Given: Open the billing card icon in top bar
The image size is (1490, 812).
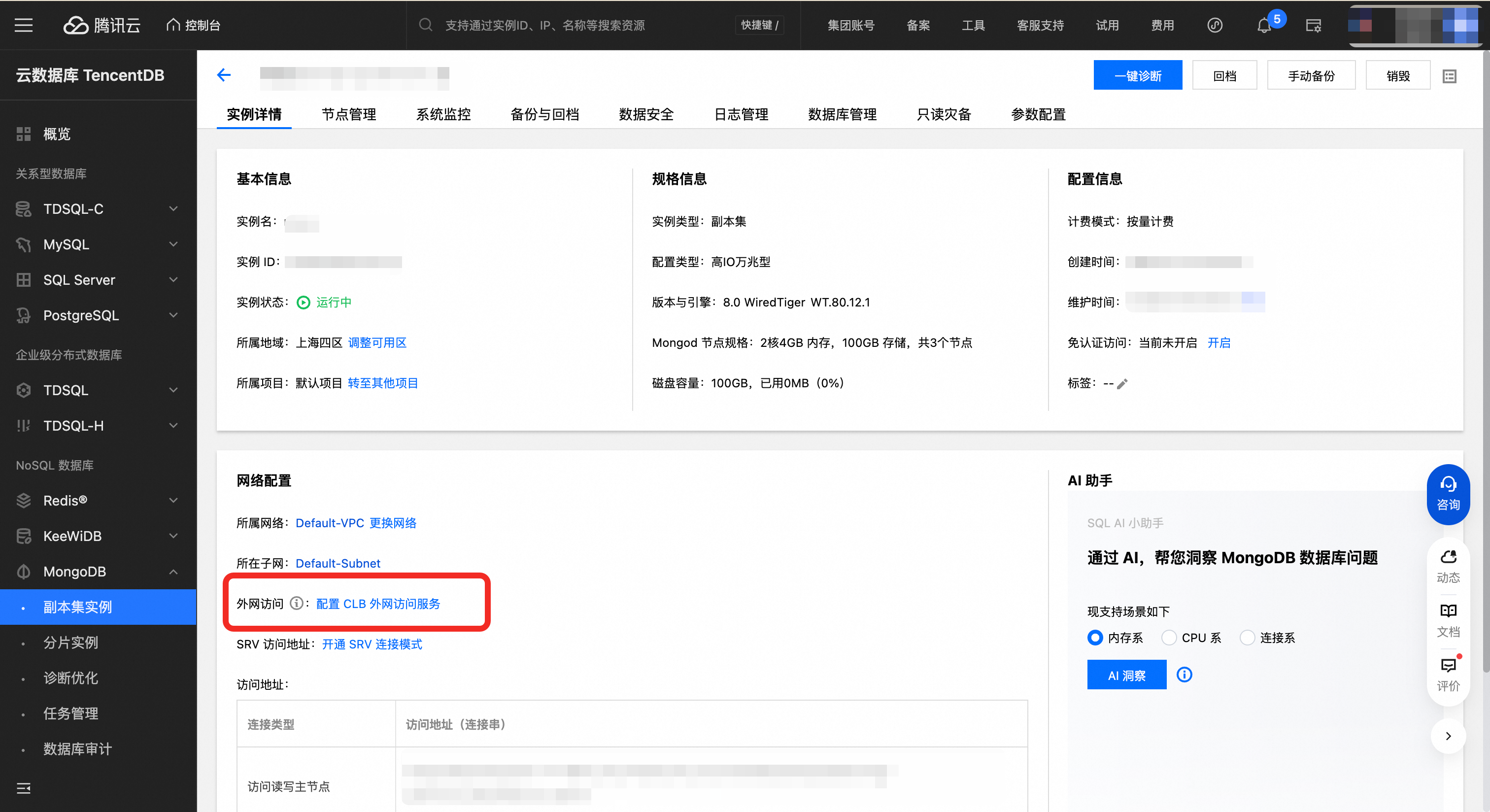Looking at the screenshot, I should pos(1314,26).
